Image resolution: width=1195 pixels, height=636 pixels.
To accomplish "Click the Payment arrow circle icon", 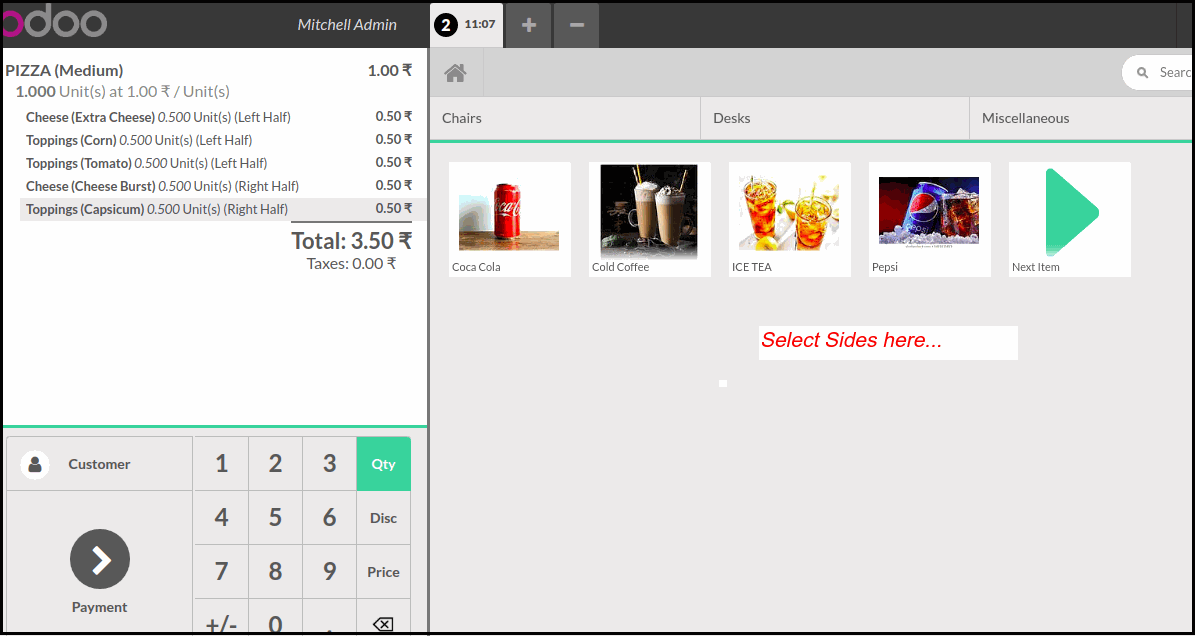I will coord(100,559).
